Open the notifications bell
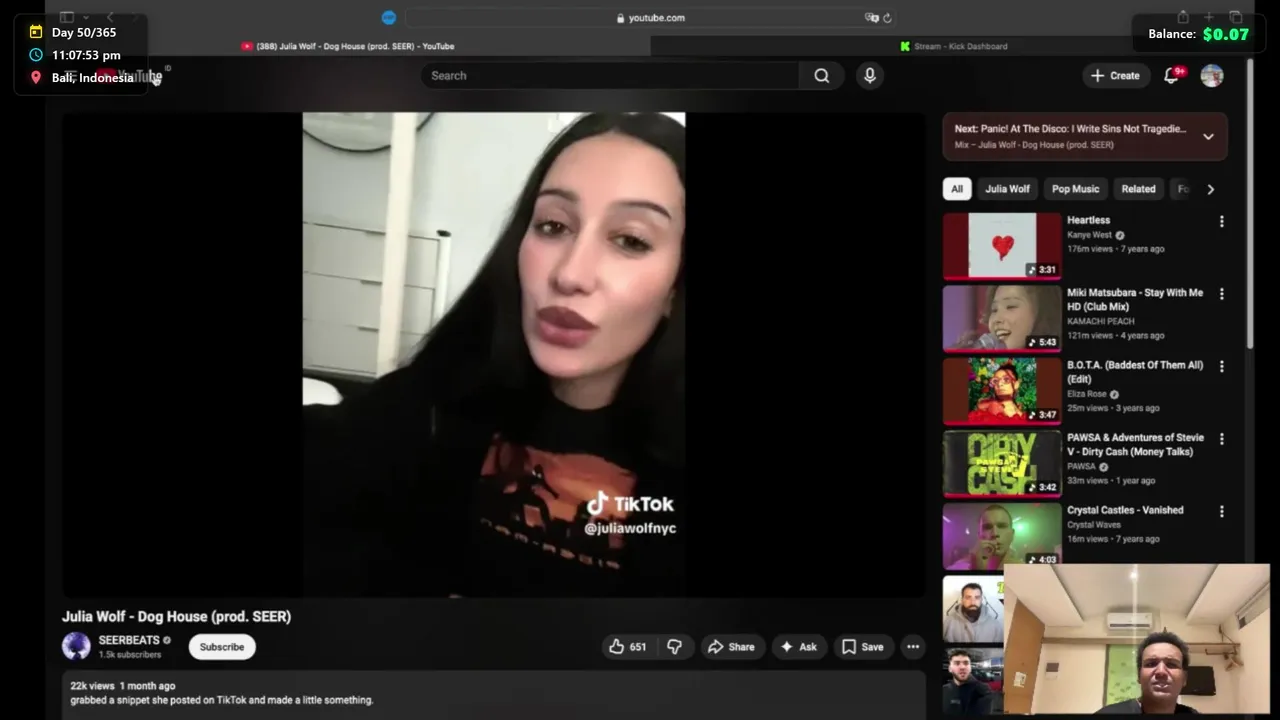1280x720 pixels. tap(1172, 76)
